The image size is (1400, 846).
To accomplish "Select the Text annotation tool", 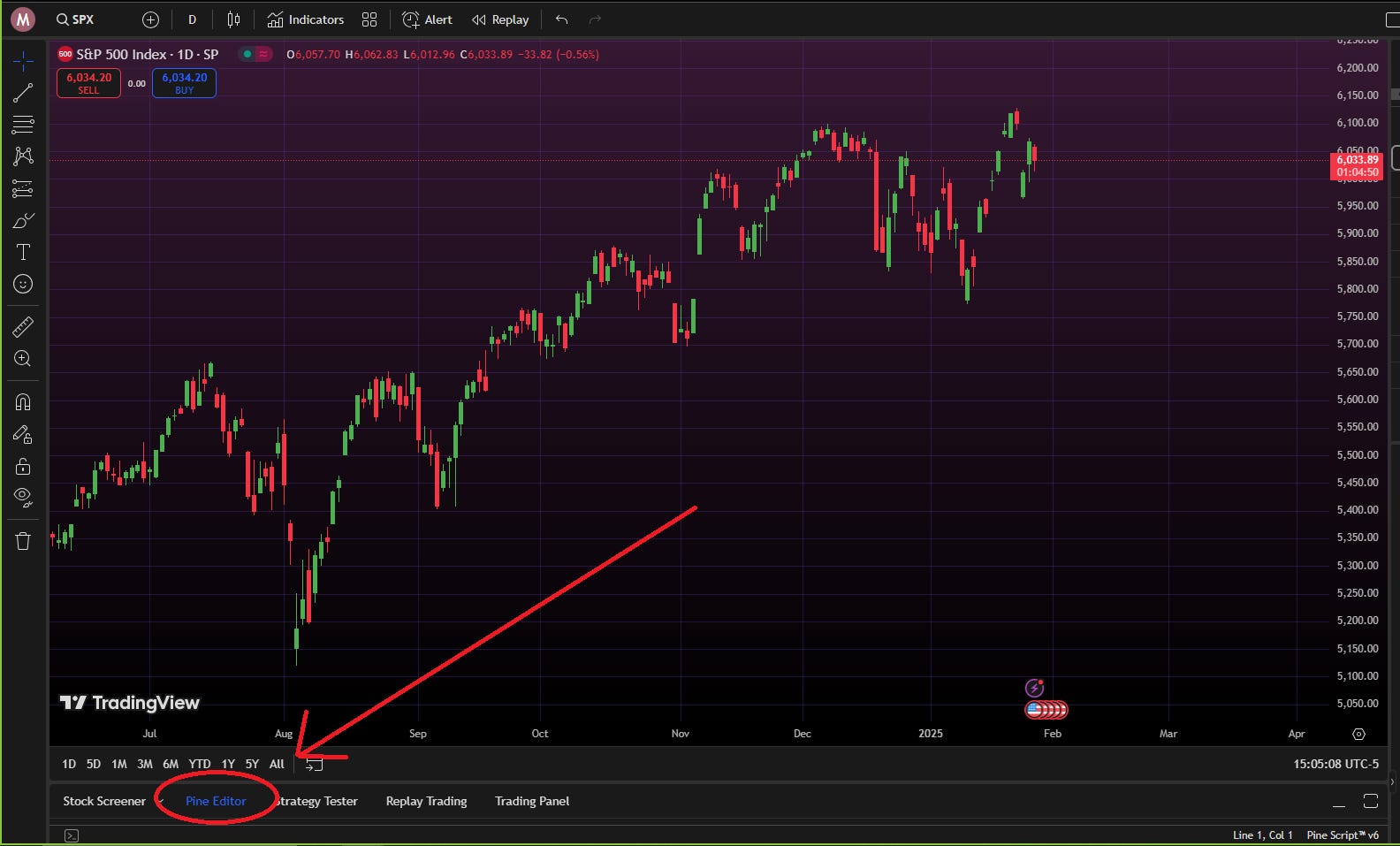I will [x=23, y=252].
